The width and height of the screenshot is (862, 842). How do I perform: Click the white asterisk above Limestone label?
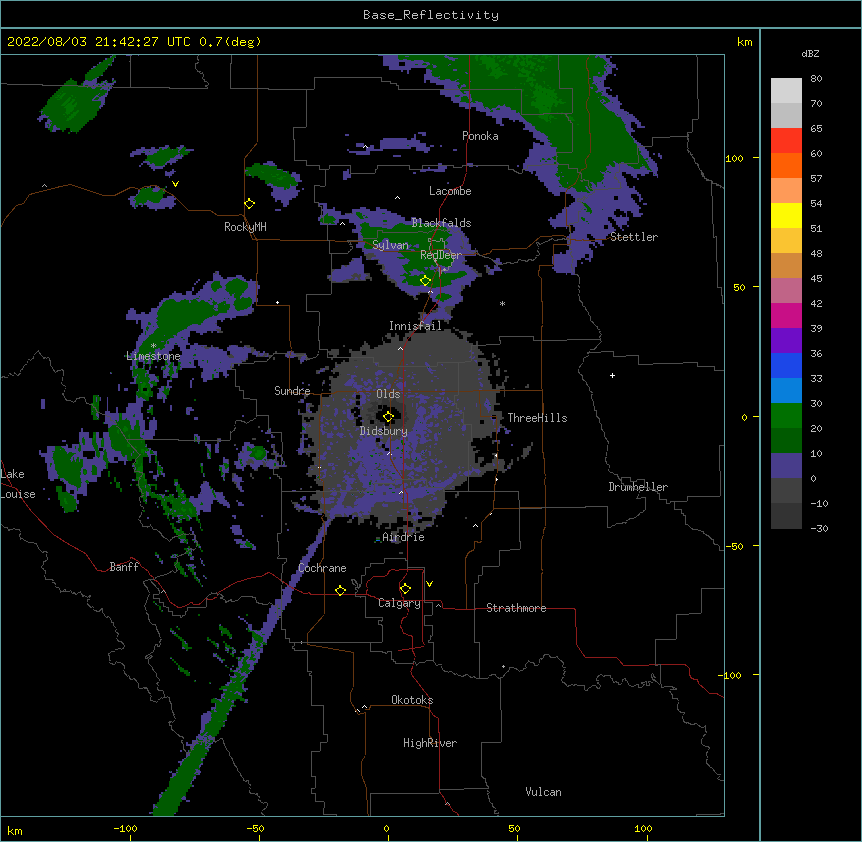point(153,346)
